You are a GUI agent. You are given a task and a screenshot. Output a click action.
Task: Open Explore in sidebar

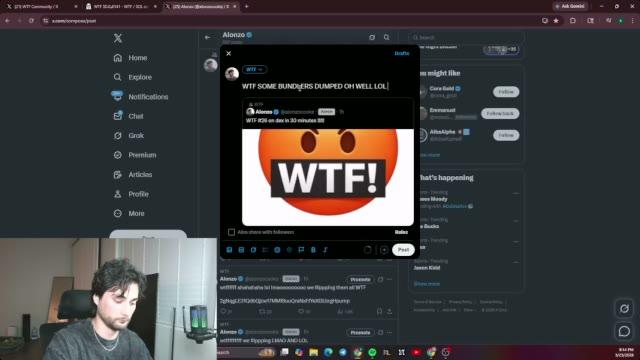(133, 77)
